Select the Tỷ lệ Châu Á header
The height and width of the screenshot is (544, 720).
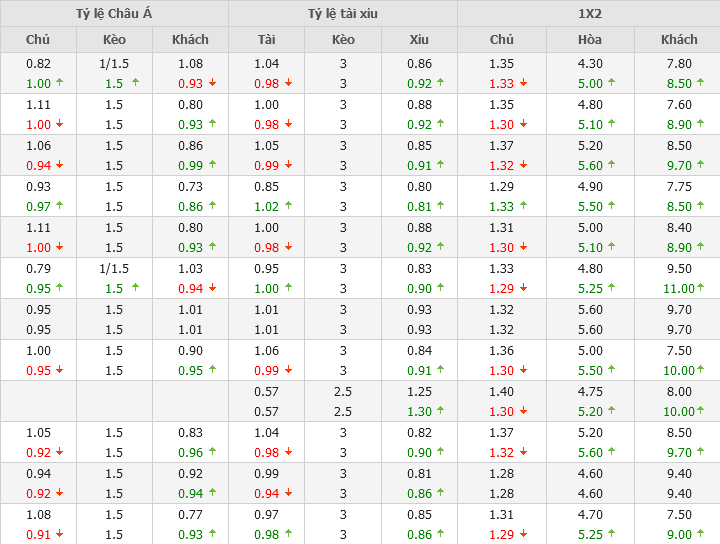click(x=114, y=13)
